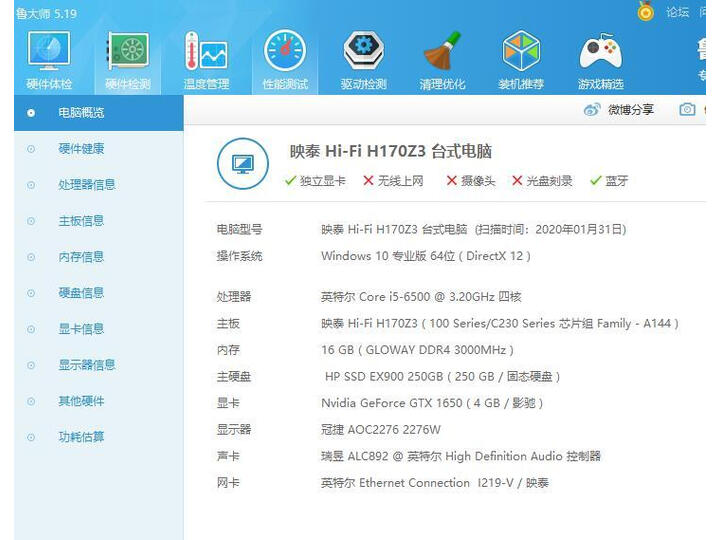Viewport: 720px width, 540px height.
Task: Click HP SSD EX900 250GB value
Action: pos(442,377)
